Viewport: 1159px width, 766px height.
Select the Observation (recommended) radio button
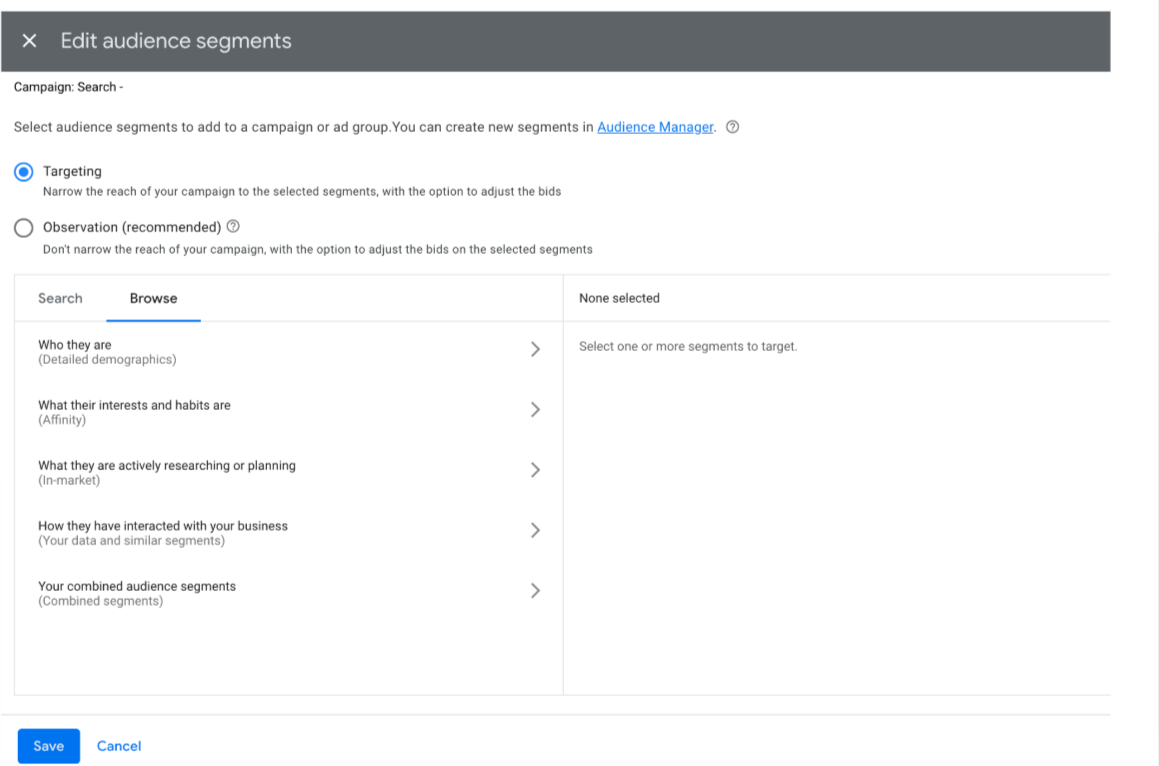(24, 228)
